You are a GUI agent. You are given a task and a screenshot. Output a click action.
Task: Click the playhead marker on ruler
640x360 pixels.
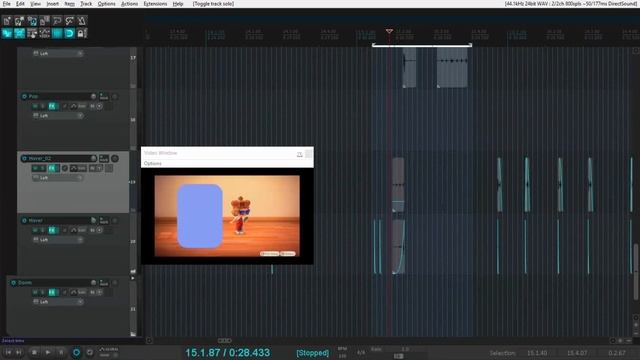pyautogui.click(x=389, y=31)
